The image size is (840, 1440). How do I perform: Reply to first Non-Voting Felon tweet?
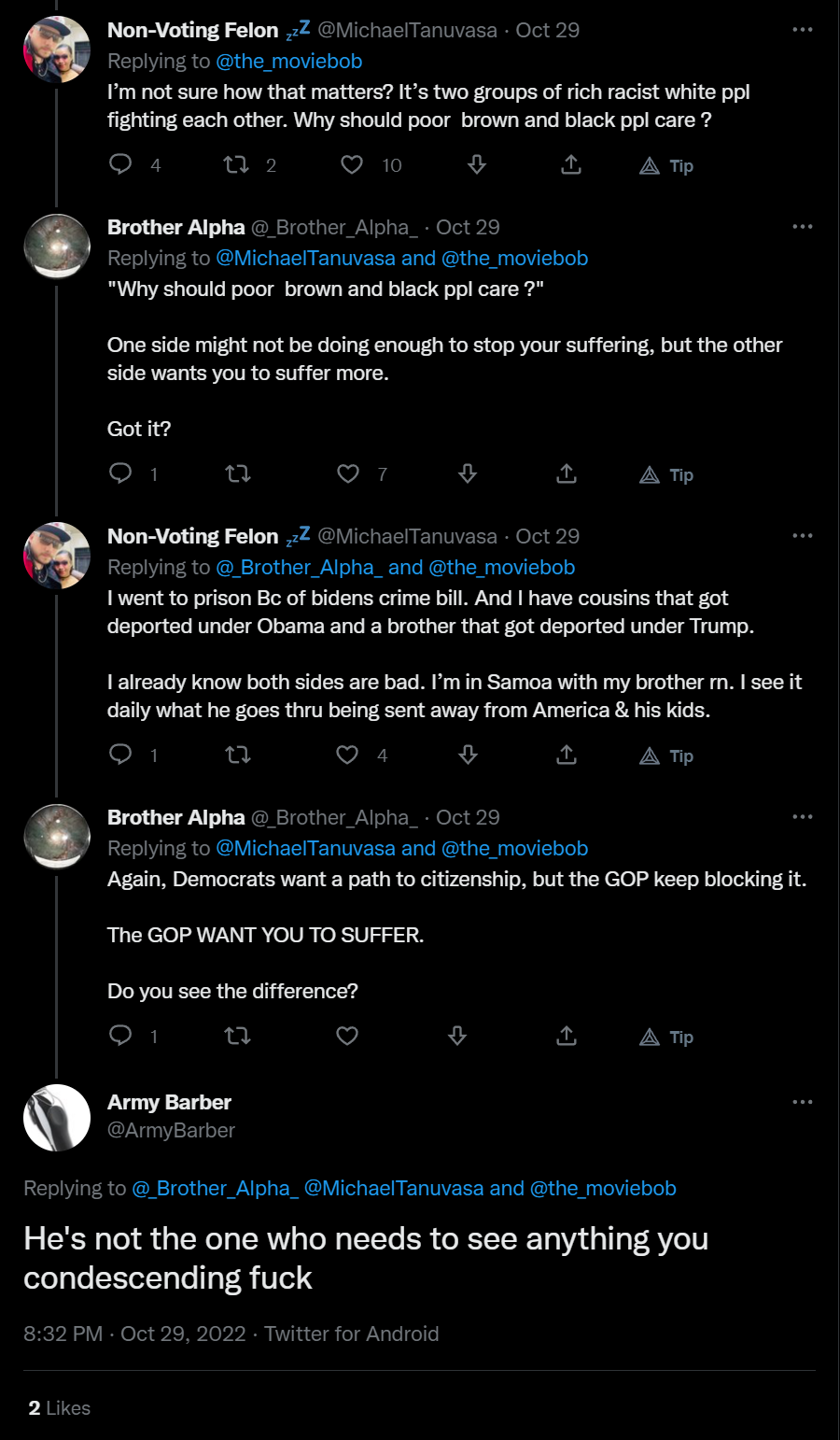click(x=121, y=165)
